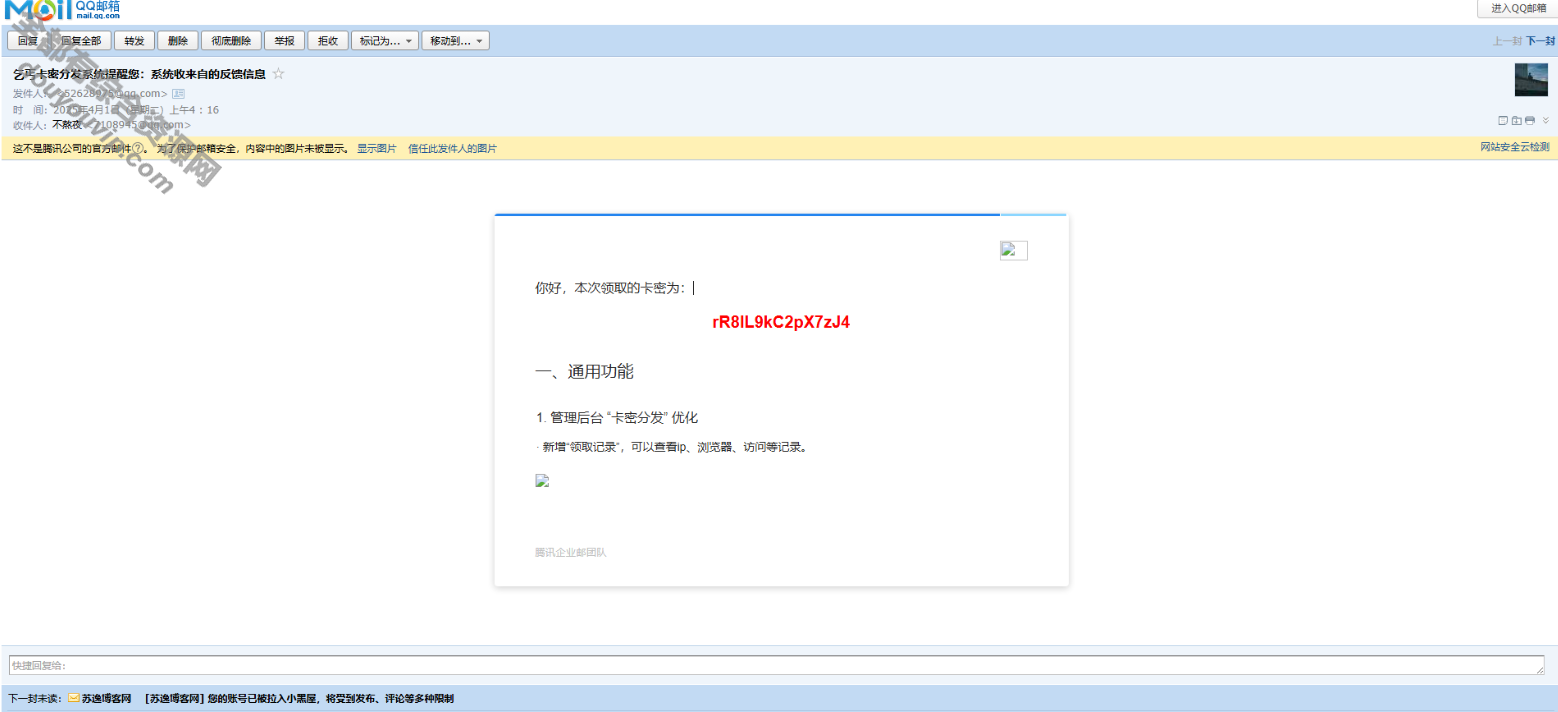This screenshot has height=712, width=1558.
Task: Click the 彻底删除 button
Action: [231, 41]
